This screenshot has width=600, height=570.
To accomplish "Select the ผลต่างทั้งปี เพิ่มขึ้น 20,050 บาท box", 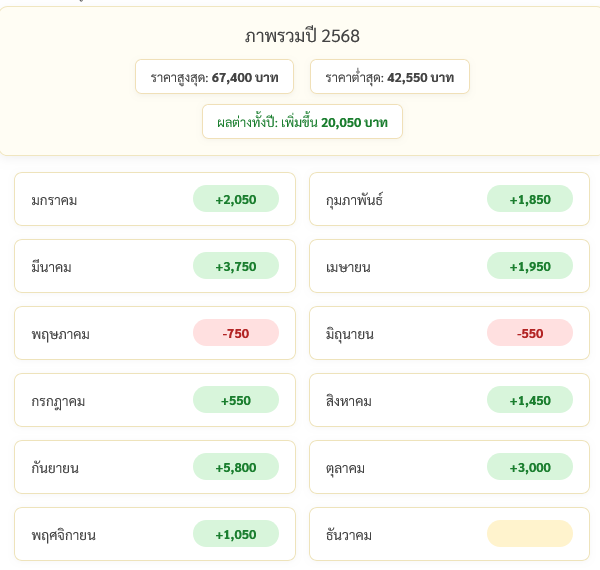I will 302,122.
